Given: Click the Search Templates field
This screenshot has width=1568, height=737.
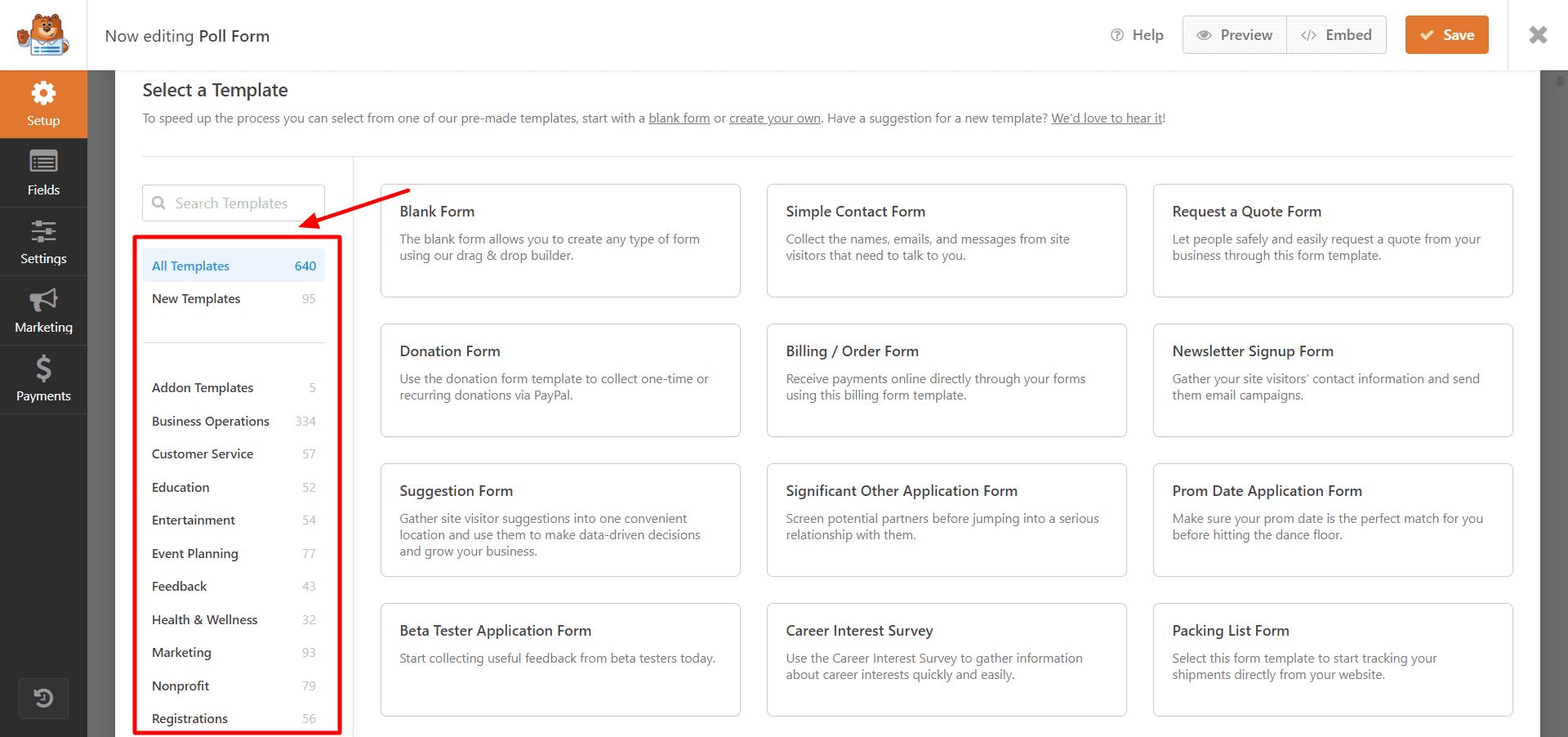Looking at the screenshot, I should coord(233,203).
